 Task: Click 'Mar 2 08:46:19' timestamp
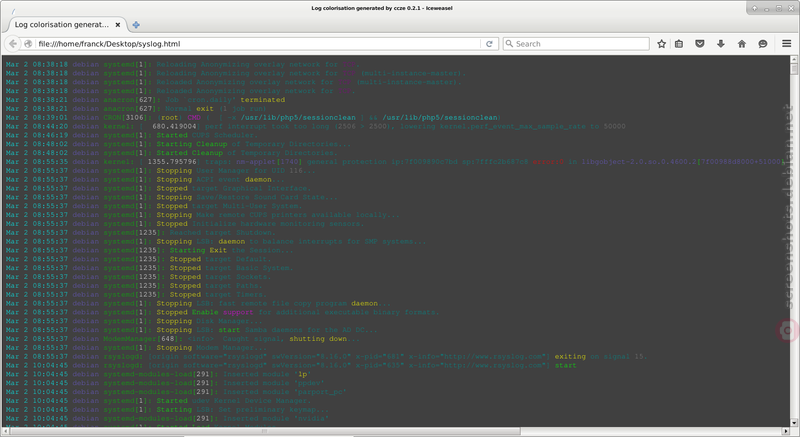tap(37, 135)
